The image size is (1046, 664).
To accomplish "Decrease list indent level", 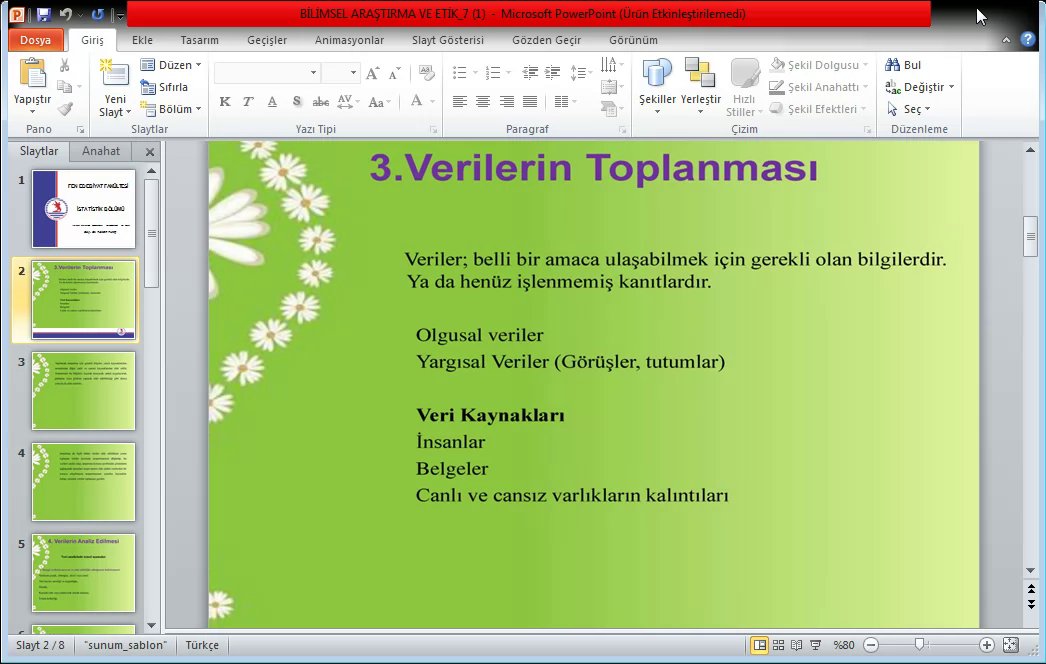I will tap(530, 73).
